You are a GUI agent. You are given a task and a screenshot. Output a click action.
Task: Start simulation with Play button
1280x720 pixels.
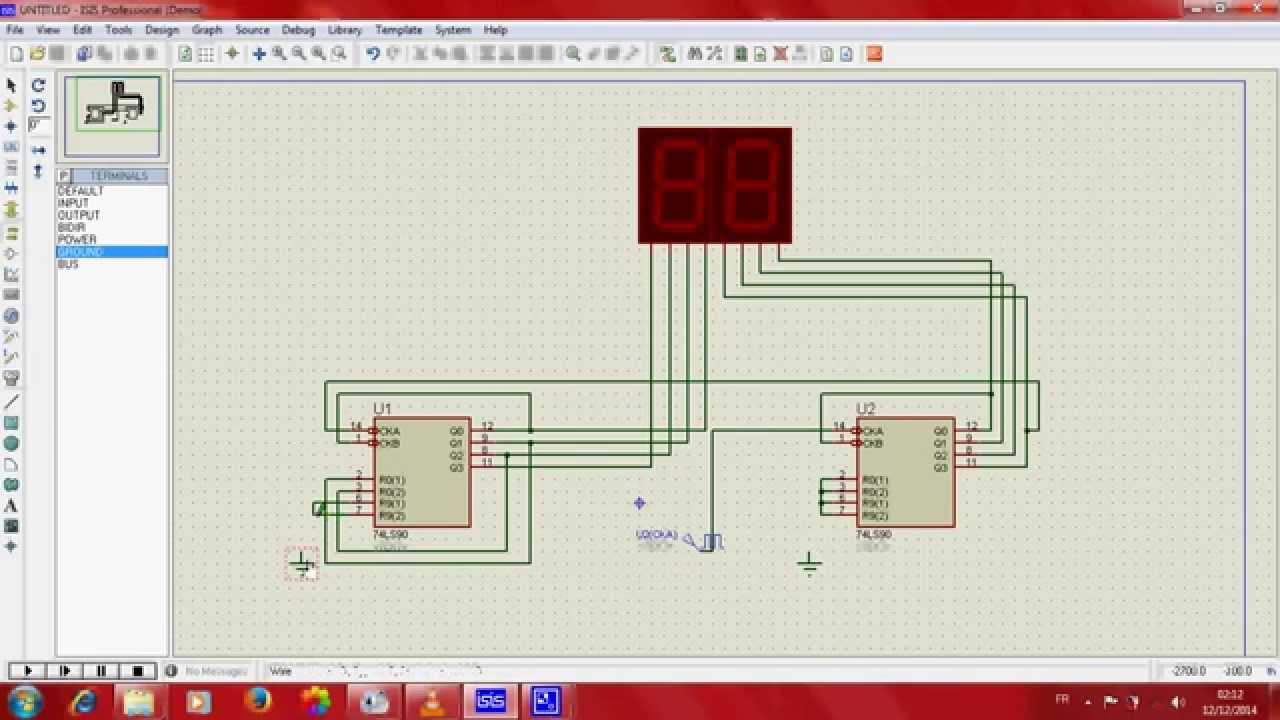point(28,671)
